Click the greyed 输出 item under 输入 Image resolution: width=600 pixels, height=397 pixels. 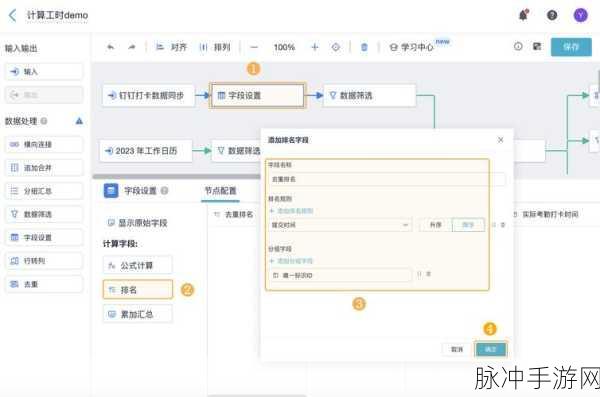pyautogui.click(x=44, y=95)
